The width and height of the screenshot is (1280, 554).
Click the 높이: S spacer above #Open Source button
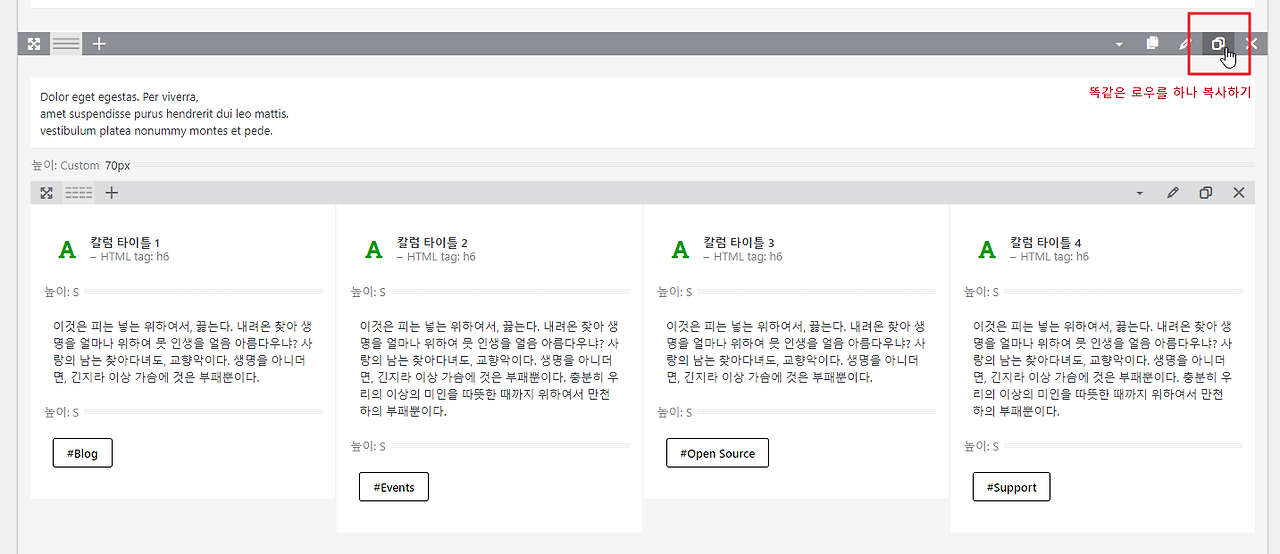coord(796,412)
